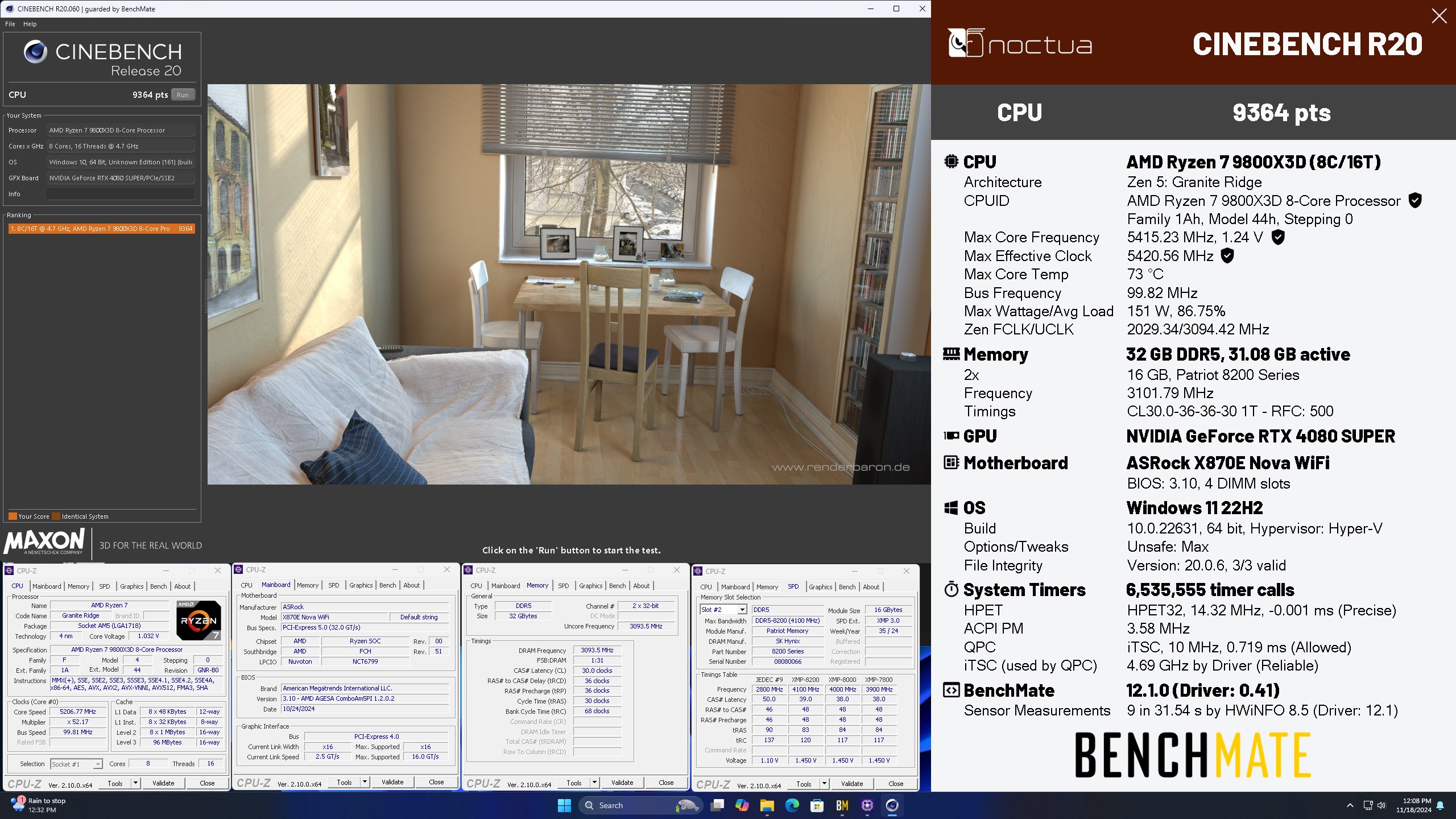The width and height of the screenshot is (1456, 819).
Task: Switch to Cinebench app in the taskbar
Action: 892,805
